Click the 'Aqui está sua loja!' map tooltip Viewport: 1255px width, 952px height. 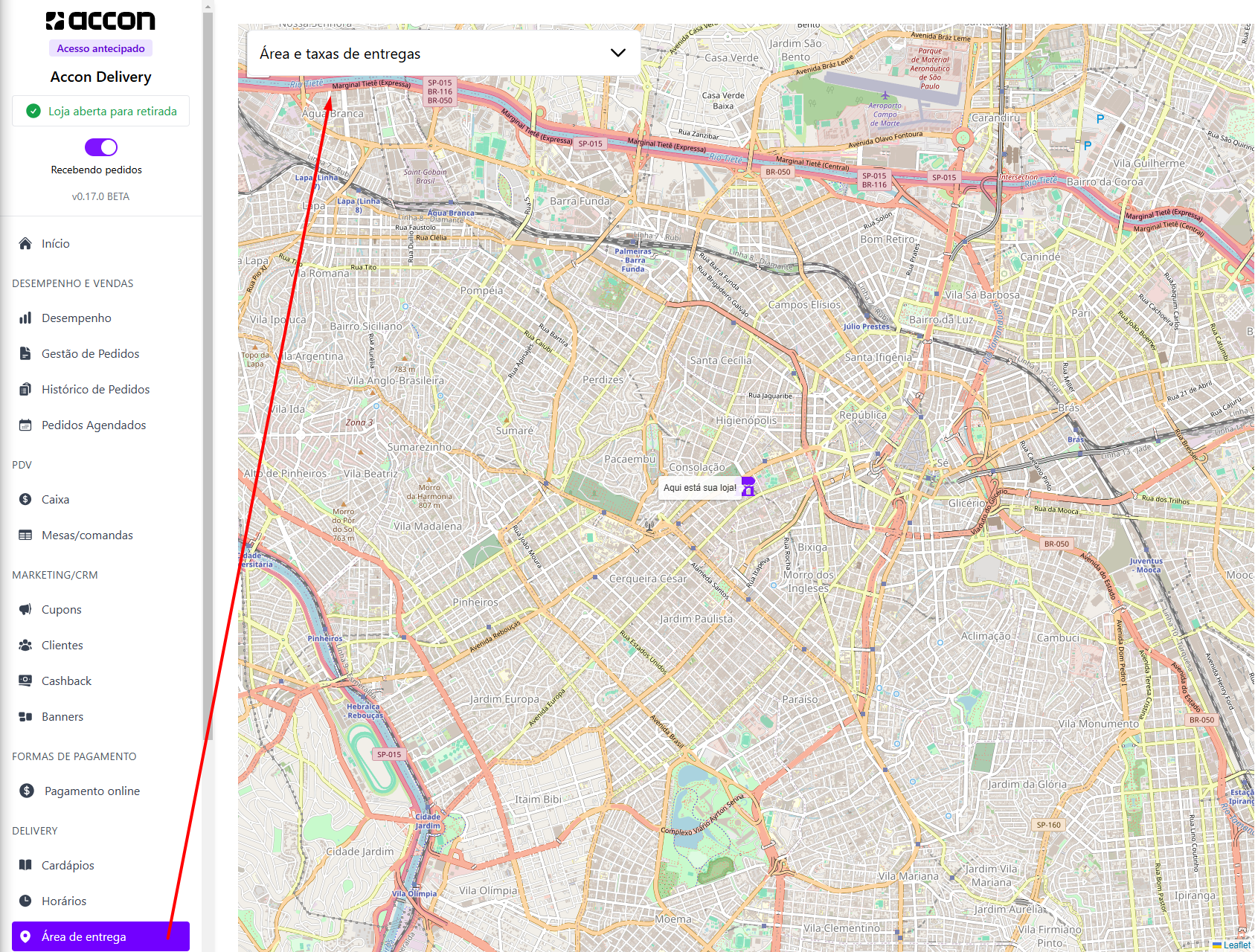(x=699, y=488)
